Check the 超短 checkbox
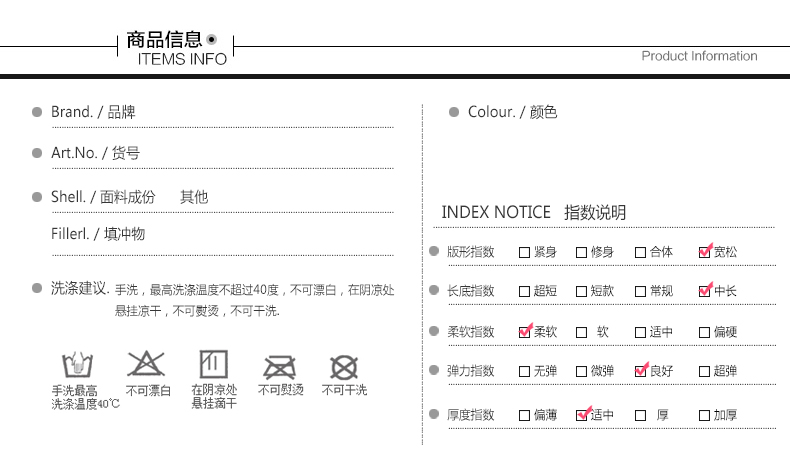The height and width of the screenshot is (460, 790). (524, 291)
